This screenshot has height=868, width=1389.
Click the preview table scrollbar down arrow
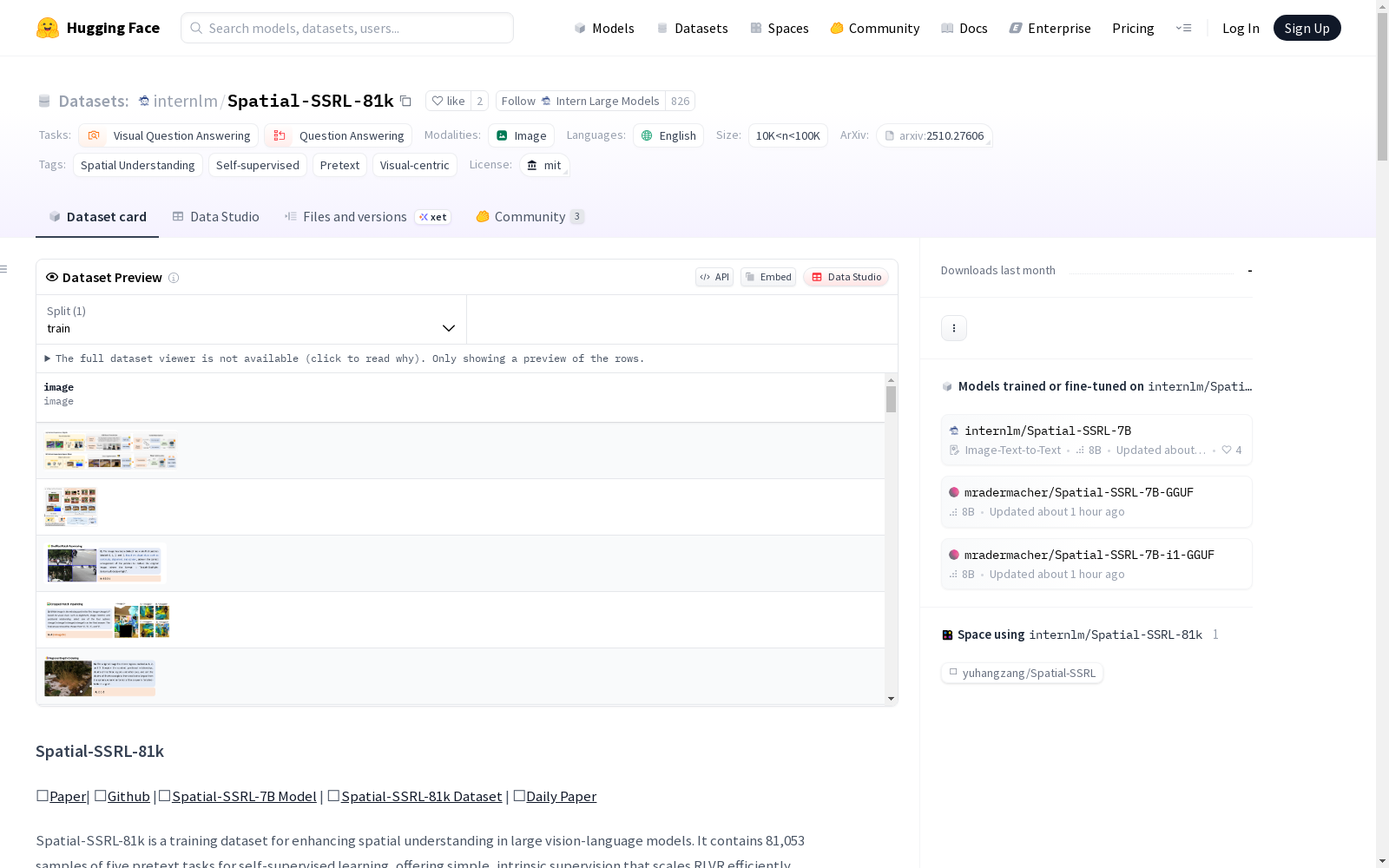click(x=891, y=699)
